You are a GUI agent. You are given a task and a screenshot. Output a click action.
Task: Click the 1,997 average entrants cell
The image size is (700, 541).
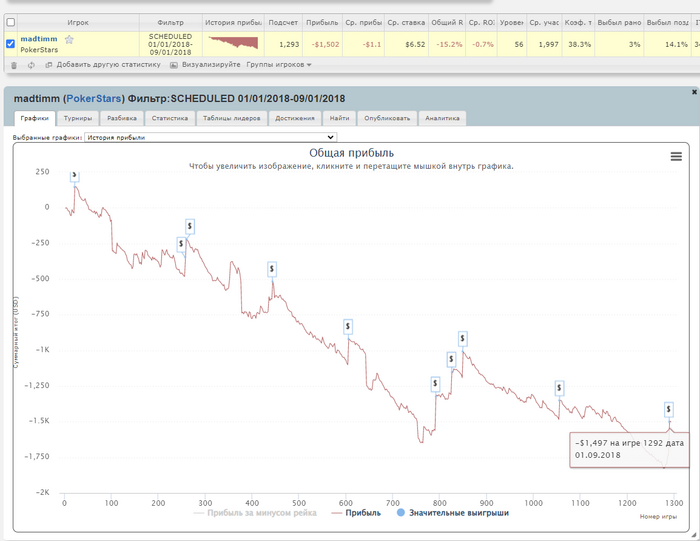(x=544, y=44)
